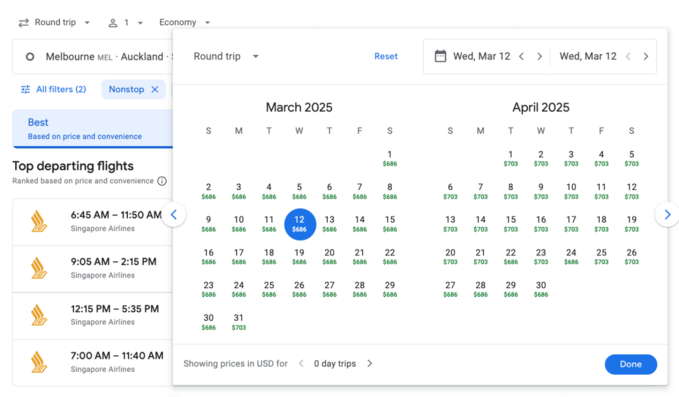Image resolution: width=679 pixels, height=397 pixels.
Task: Show next month with right circle arrow
Action: (667, 214)
